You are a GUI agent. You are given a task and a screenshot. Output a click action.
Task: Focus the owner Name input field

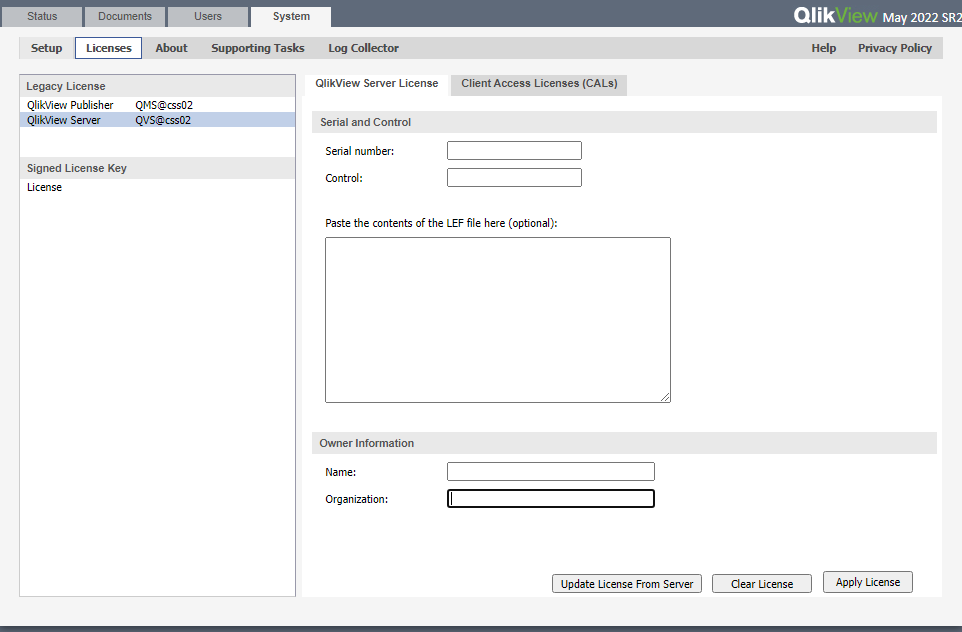click(x=551, y=471)
